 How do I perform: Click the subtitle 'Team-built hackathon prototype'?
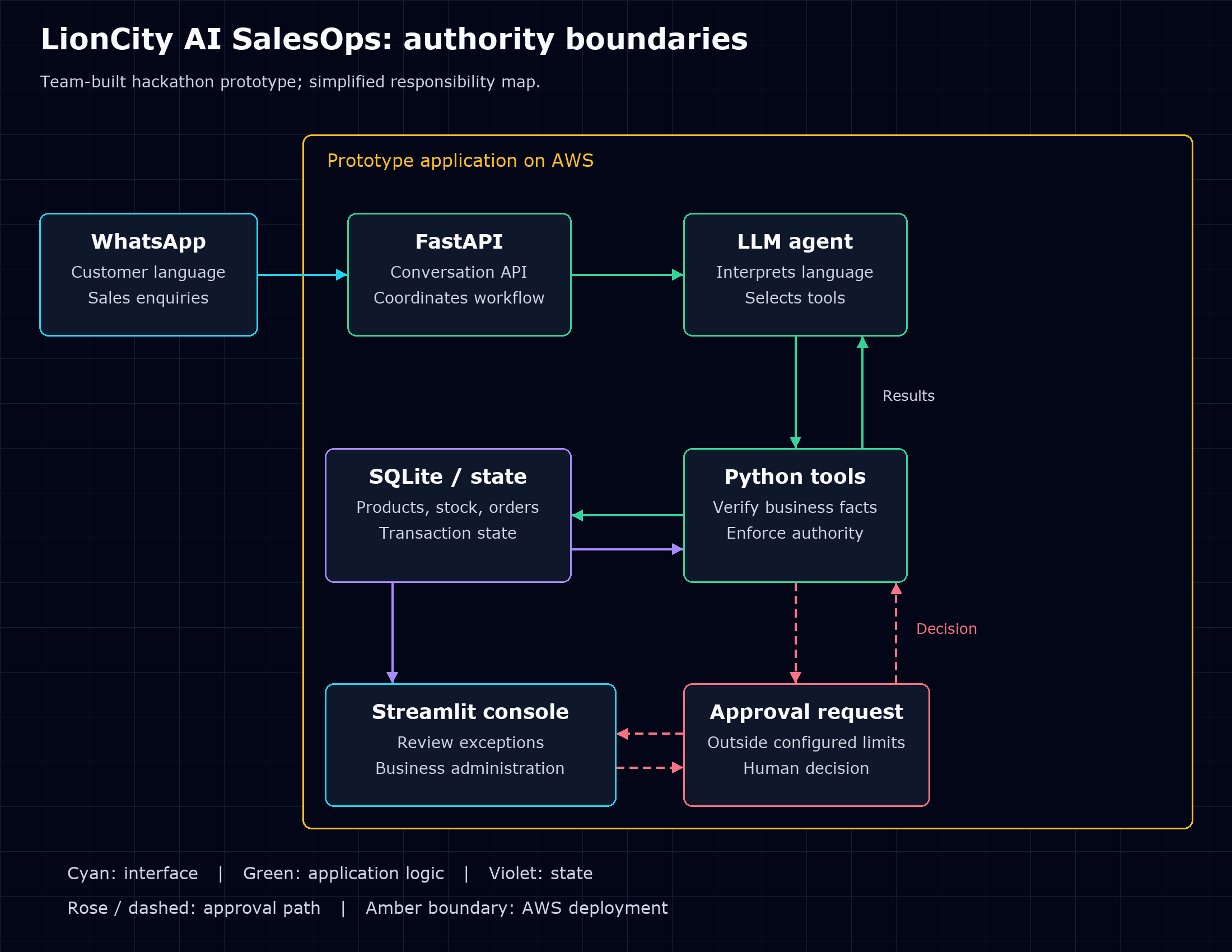pos(171,82)
